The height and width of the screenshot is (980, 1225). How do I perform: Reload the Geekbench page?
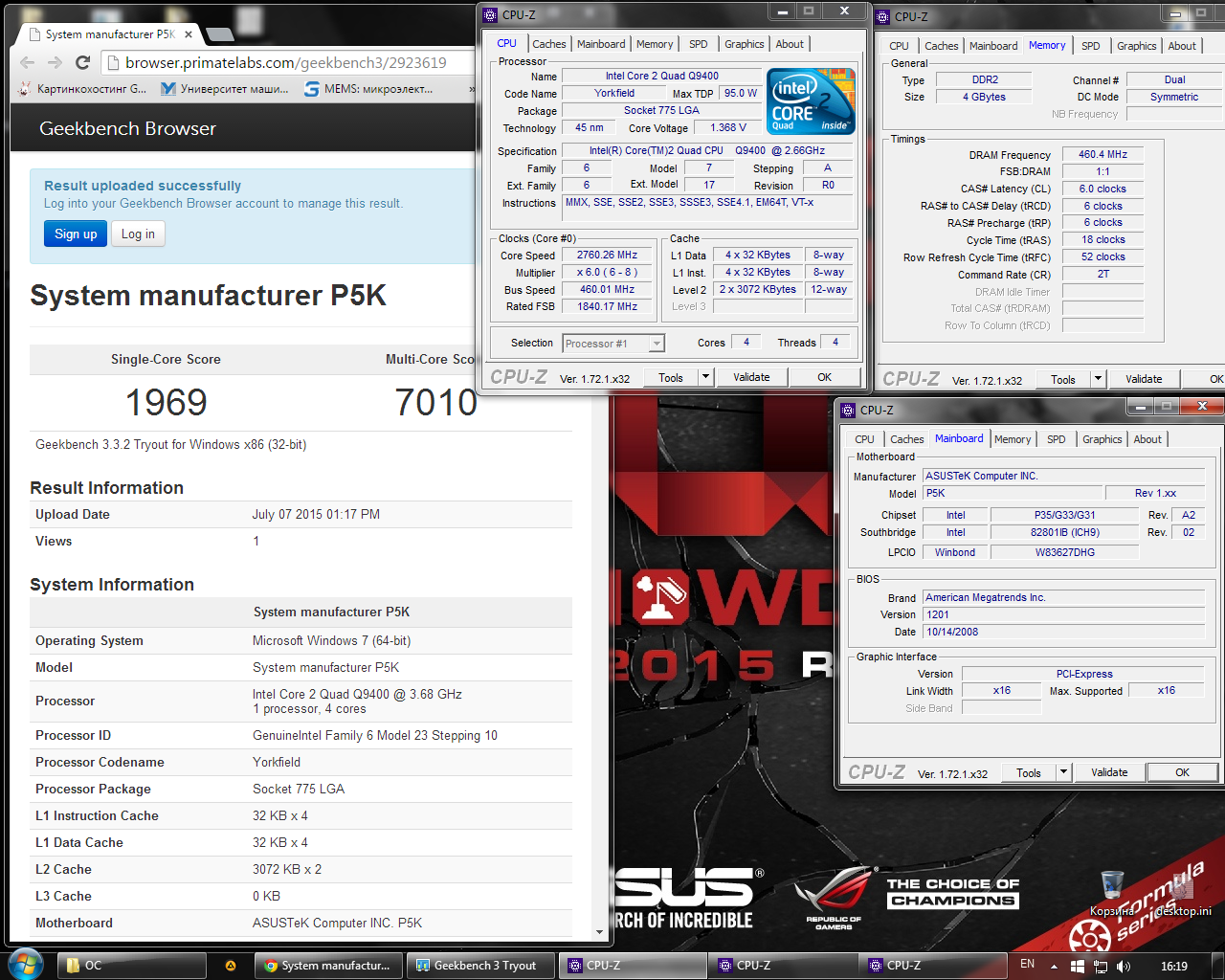82,62
